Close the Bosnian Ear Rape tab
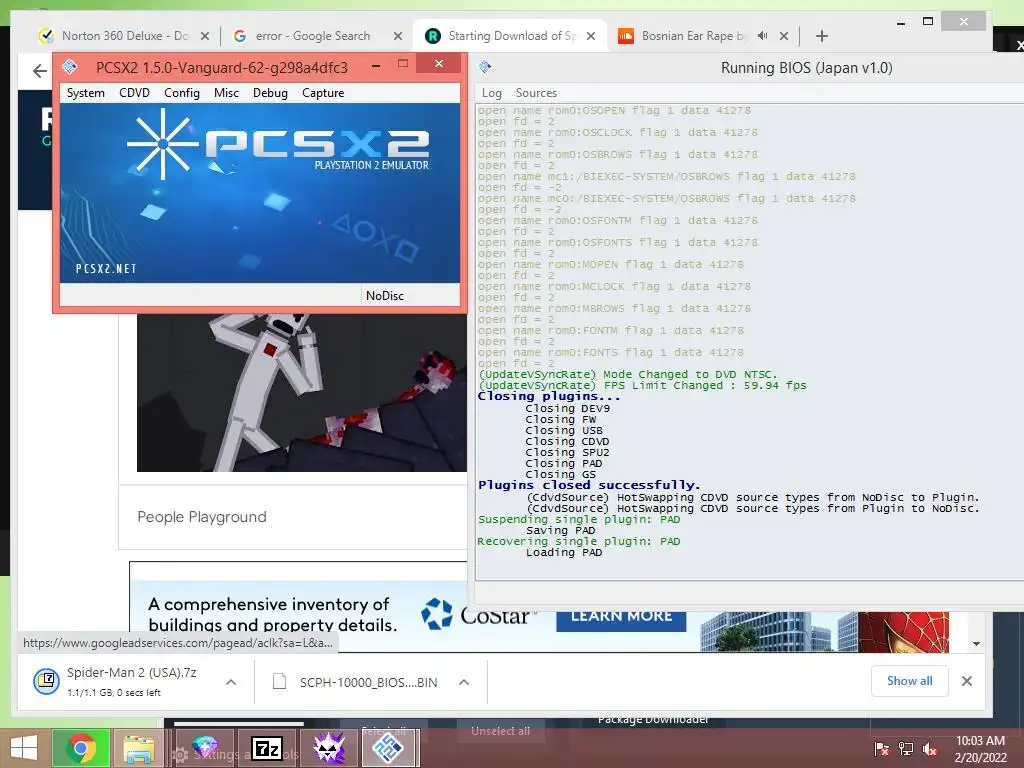The width and height of the screenshot is (1024, 768). [784, 36]
